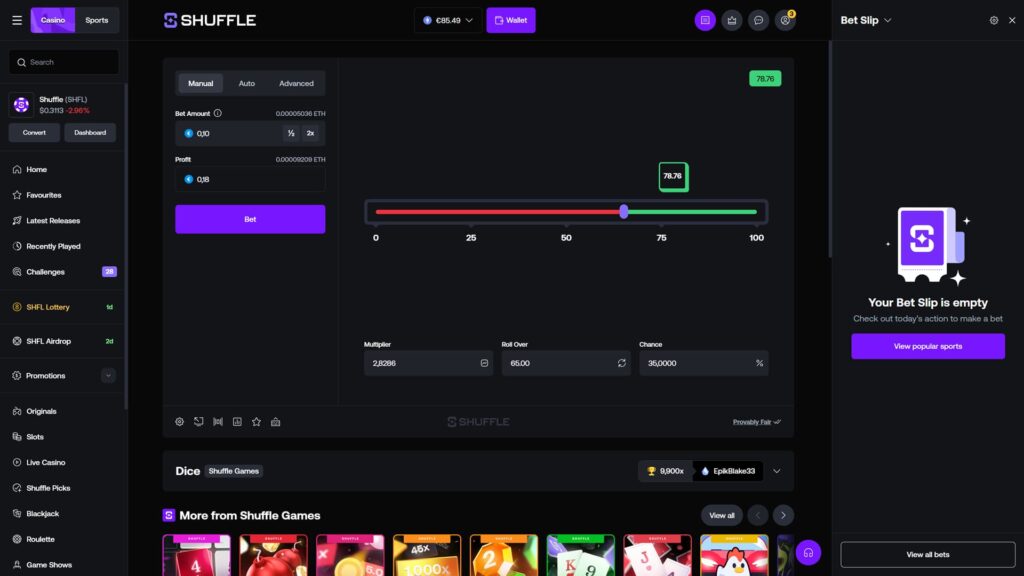Click the Multiplier field's icon

pos(484,363)
